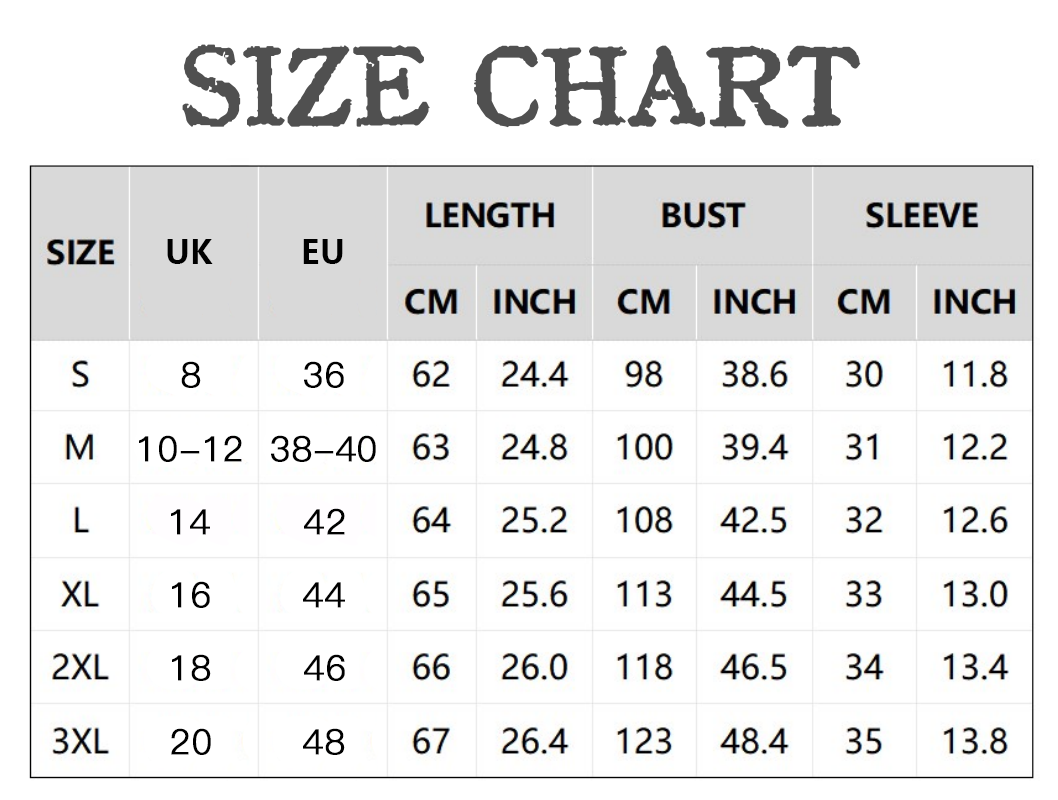
Task: Click the SLEEVE header cell
Action: (921, 216)
